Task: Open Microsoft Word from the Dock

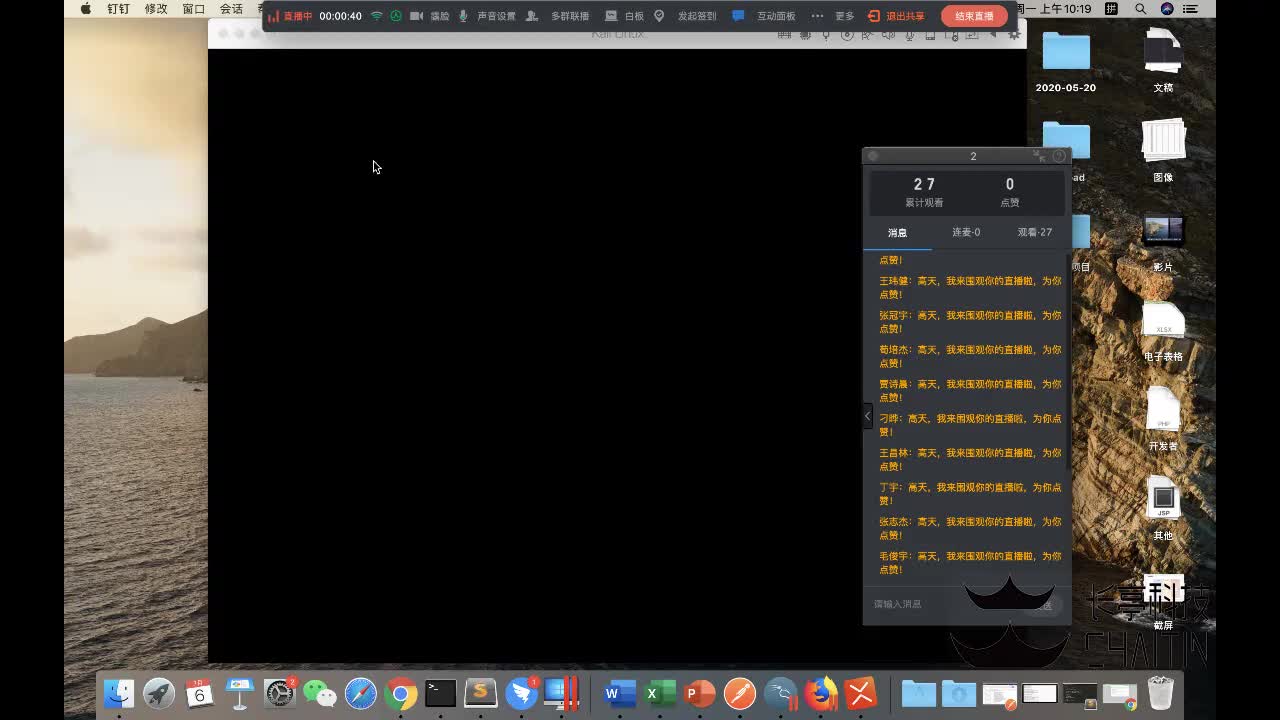Action: pyautogui.click(x=620, y=693)
